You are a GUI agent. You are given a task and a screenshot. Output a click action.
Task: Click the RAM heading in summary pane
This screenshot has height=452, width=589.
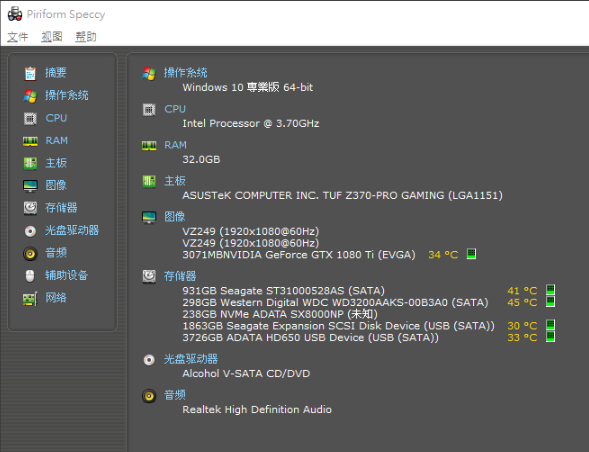[175, 145]
